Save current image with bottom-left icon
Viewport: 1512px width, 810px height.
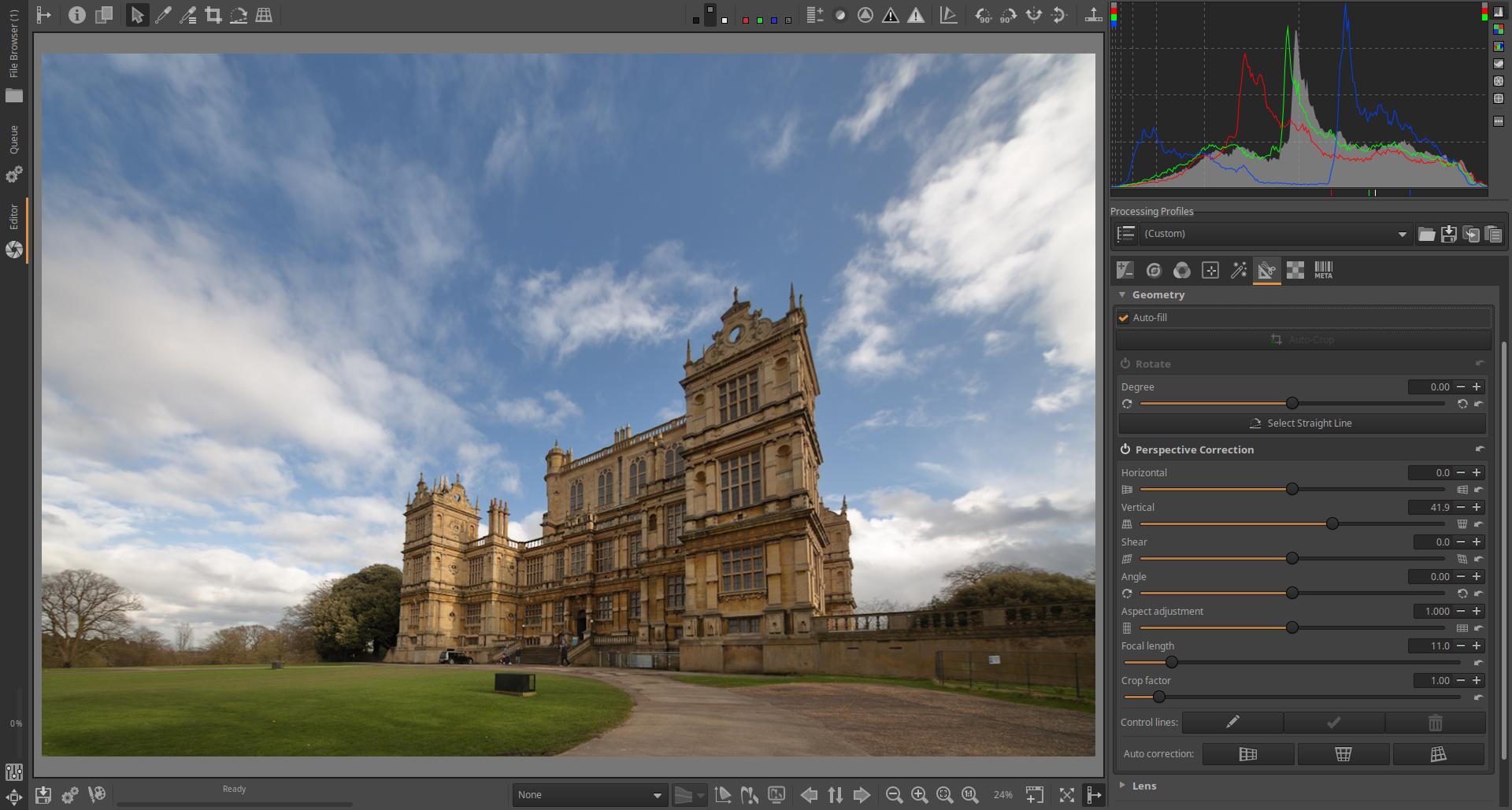43,795
